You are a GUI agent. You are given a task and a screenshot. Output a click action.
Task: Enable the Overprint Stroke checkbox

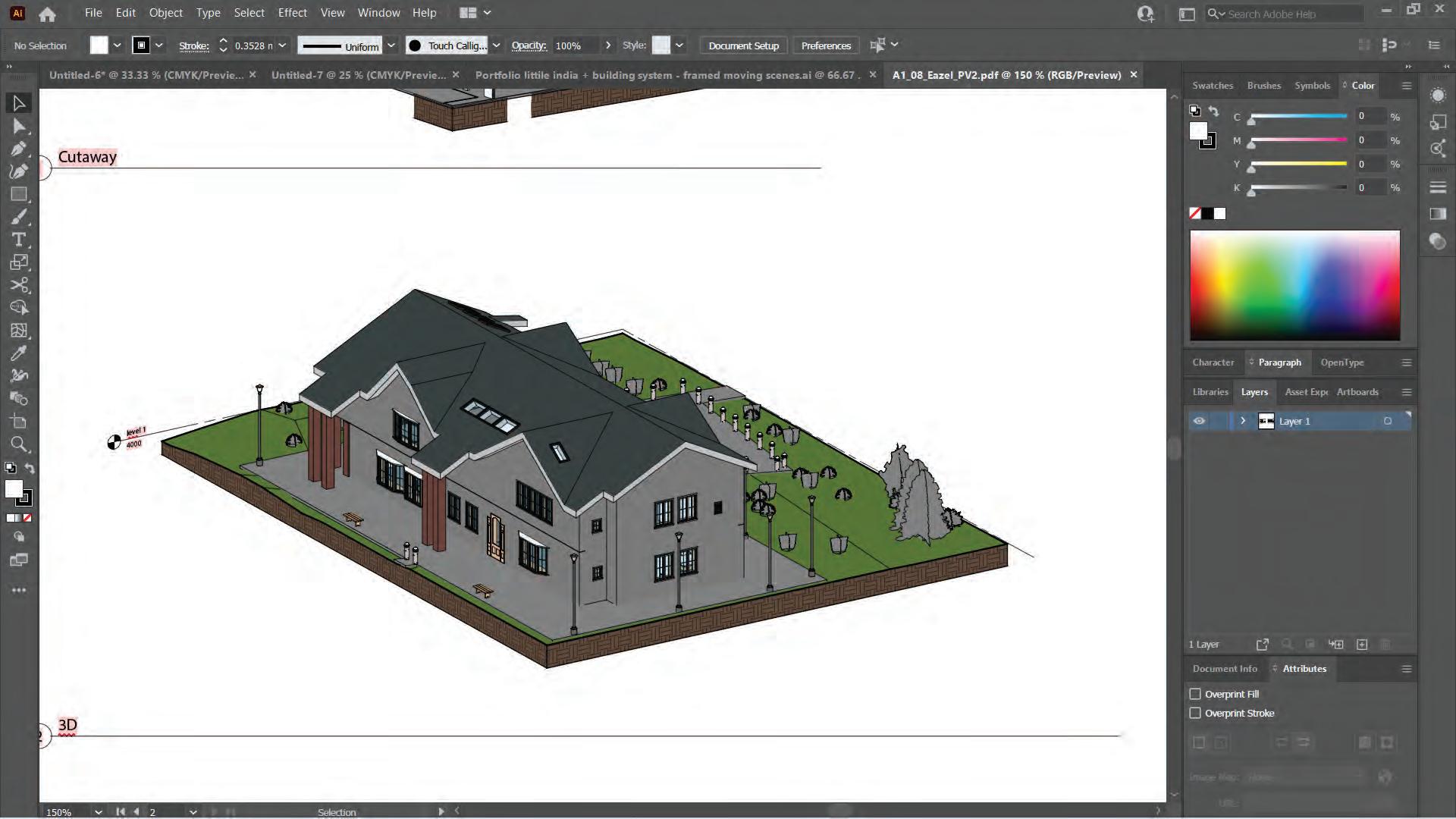click(1195, 713)
